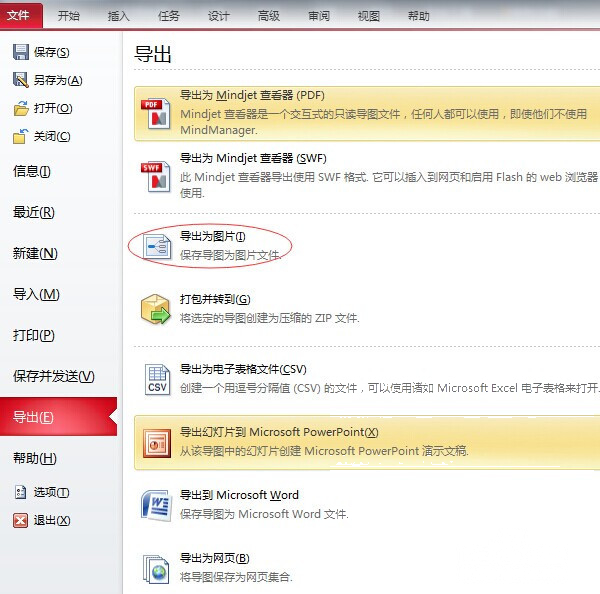Open the 保存并发送(V) page
Screen dimensions: 600x594
pyautogui.click(x=54, y=376)
